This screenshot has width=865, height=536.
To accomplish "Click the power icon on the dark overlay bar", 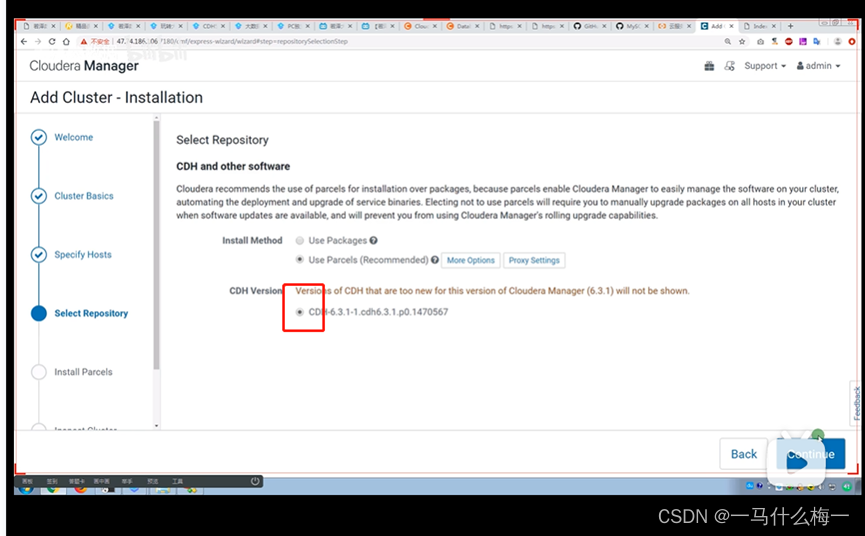I will pyautogui.click(x=255, y=481).
